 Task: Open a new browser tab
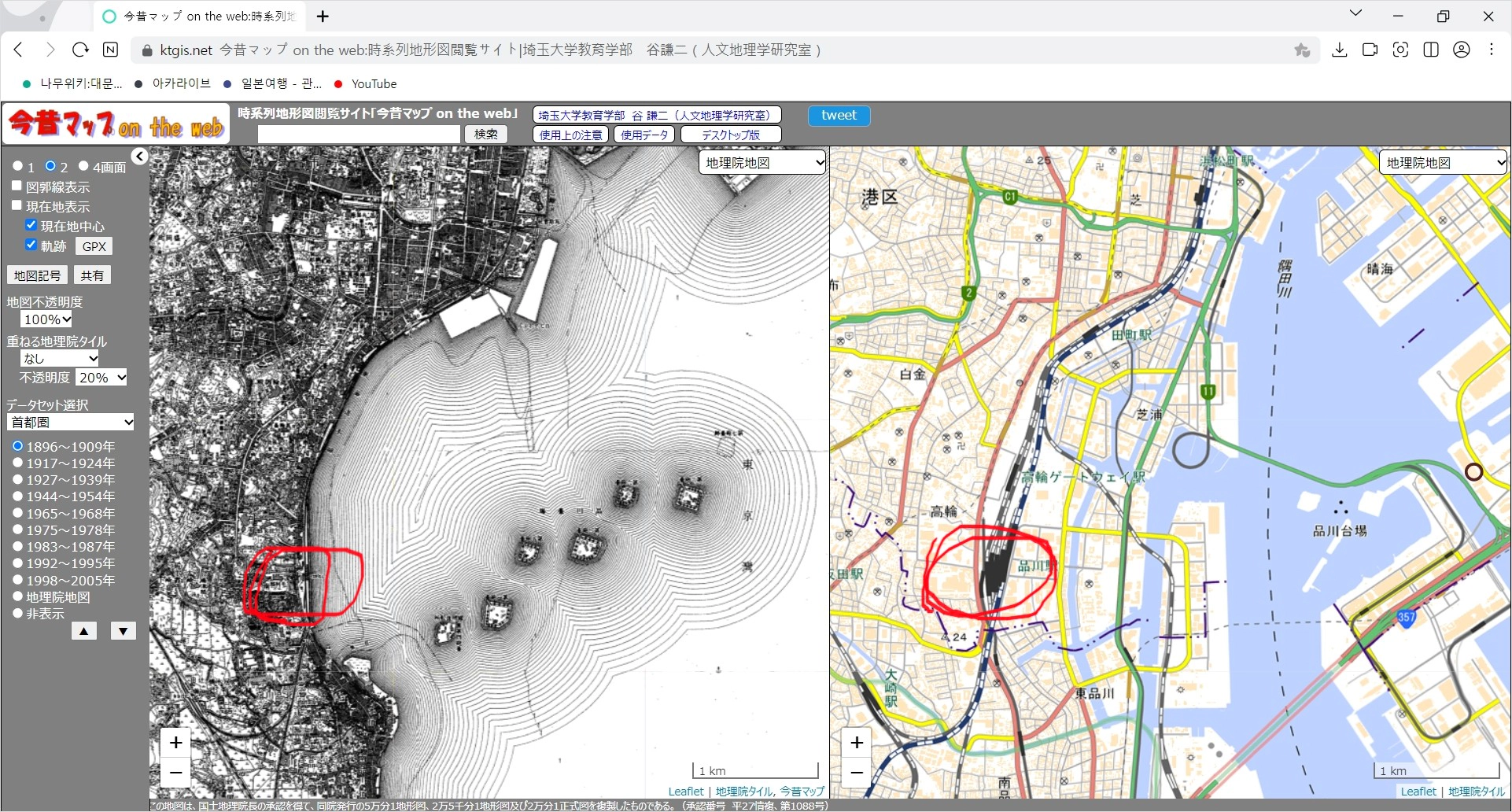(323, 17)
